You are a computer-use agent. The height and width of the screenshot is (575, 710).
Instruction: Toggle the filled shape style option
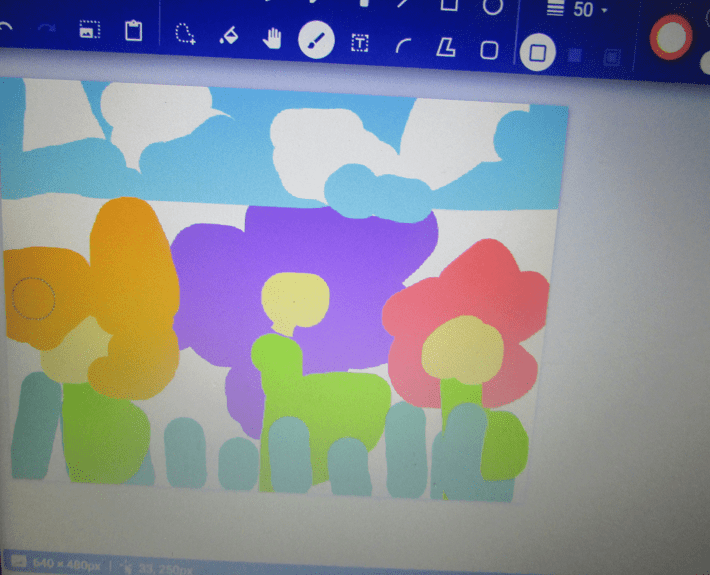point(575,54)
